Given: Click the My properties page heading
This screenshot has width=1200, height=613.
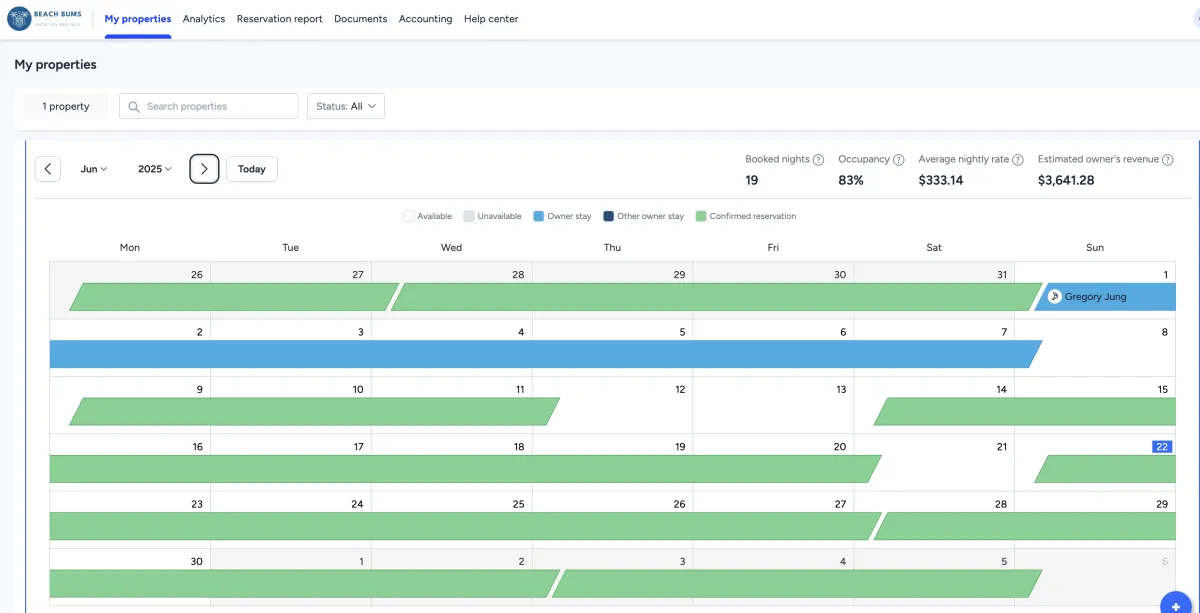Looking at the screenshot, I should 55,64.
